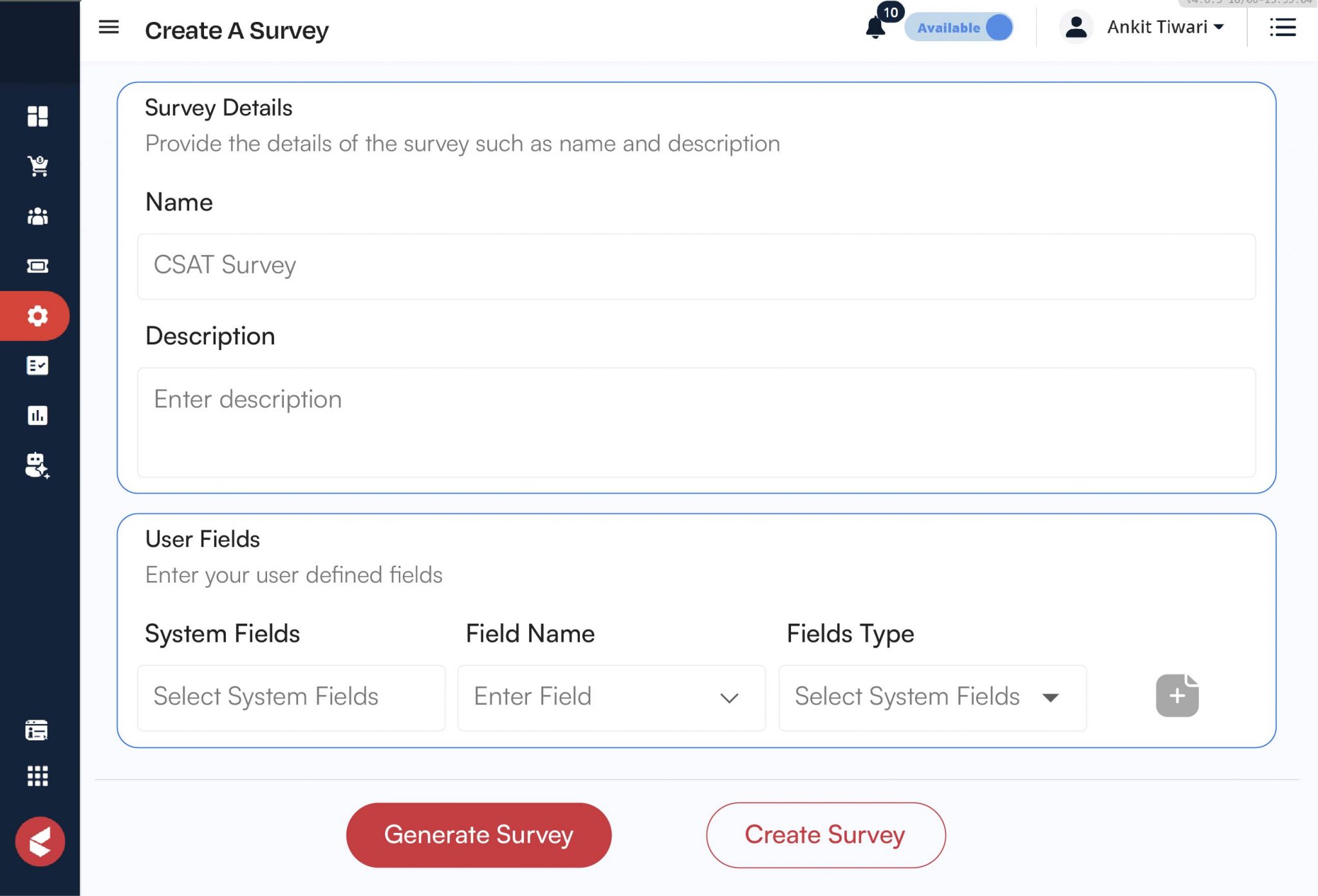The width and height of the screenshot is (1318, 896).
Task: Open the list menu at top right corner
Action: 1283,28
